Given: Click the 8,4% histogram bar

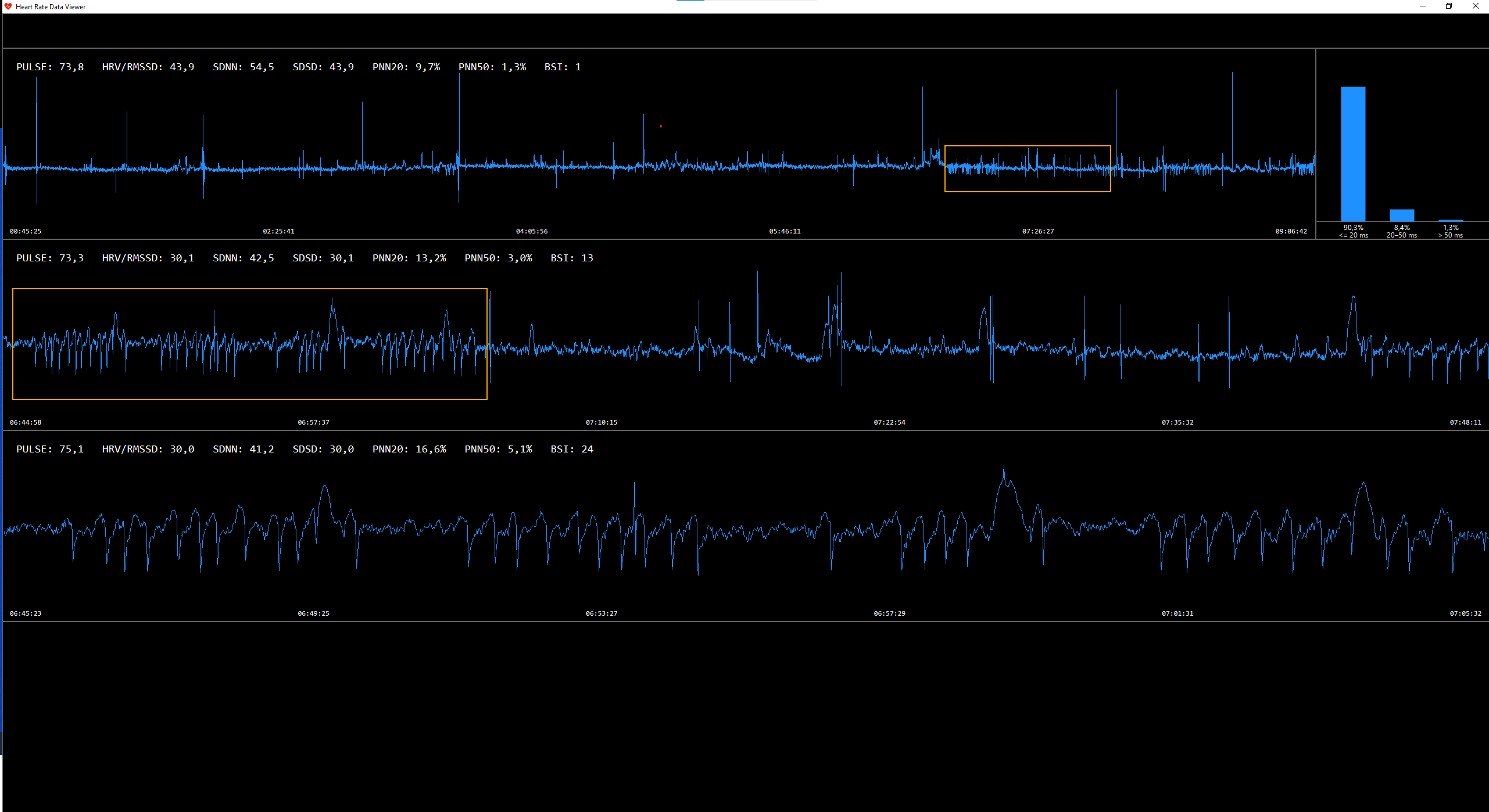Looking at the screenshot, I should point(1401,215).
